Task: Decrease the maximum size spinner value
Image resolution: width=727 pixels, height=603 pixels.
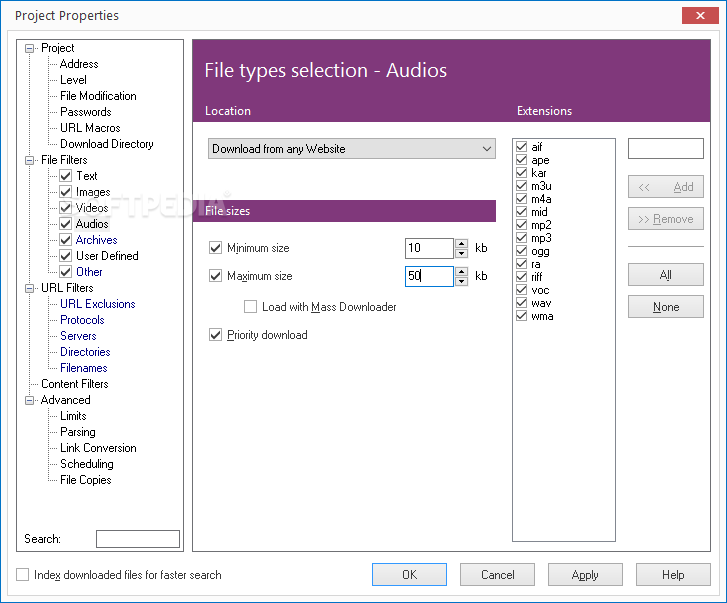Action: point(461,281)
